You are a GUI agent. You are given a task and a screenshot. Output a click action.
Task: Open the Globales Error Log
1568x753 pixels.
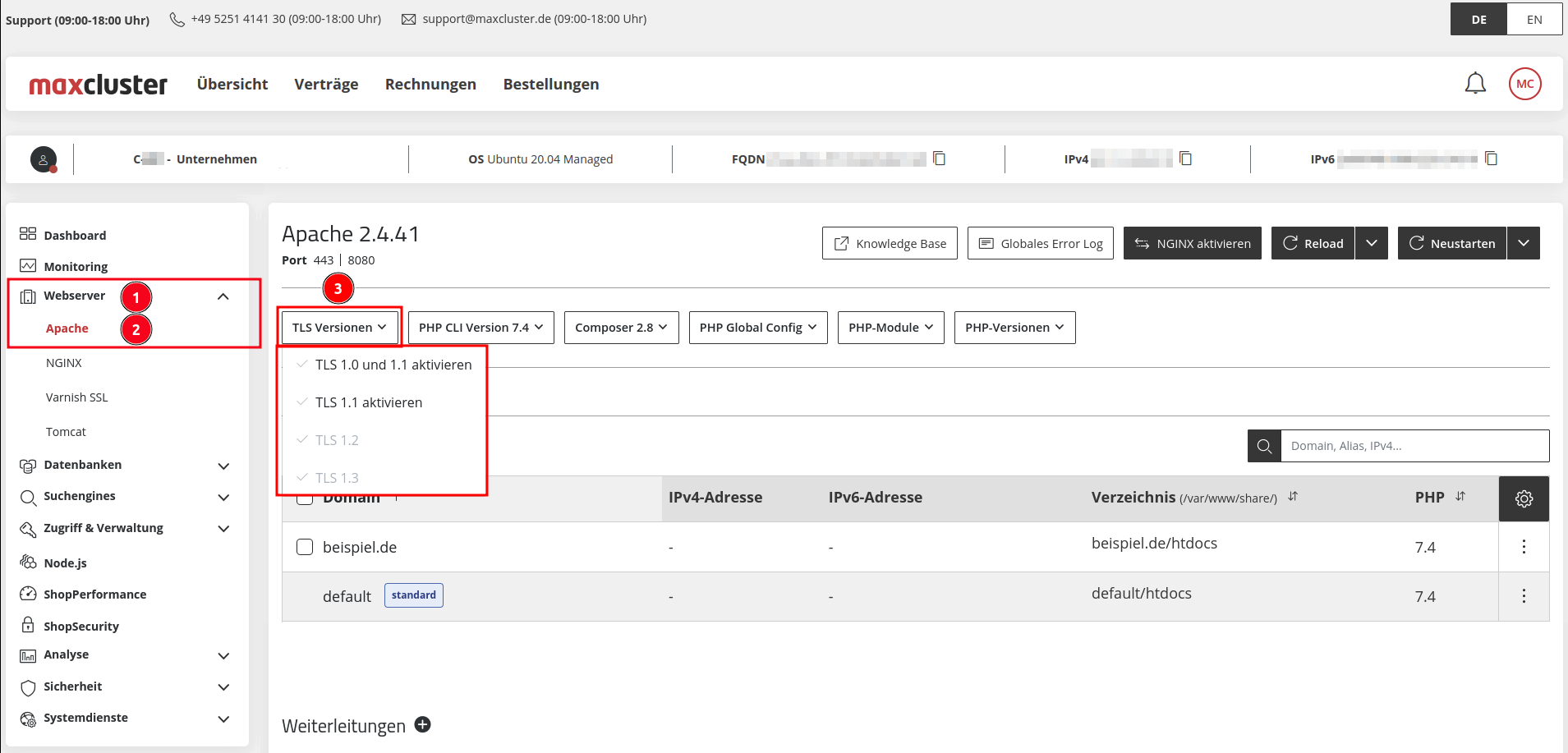(x=1040, y=243)
